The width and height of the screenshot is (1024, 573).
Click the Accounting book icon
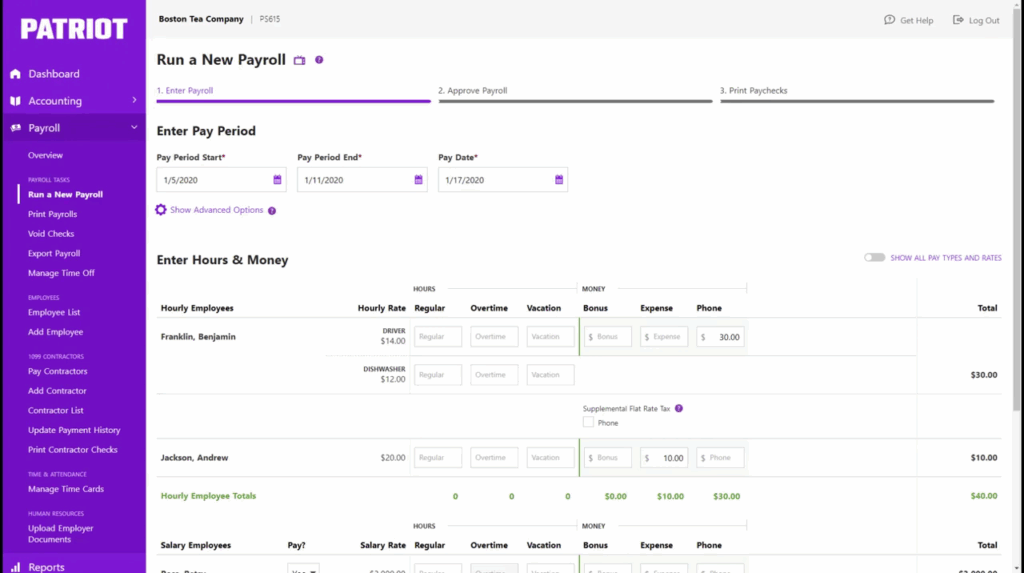[x=15, y=101]
